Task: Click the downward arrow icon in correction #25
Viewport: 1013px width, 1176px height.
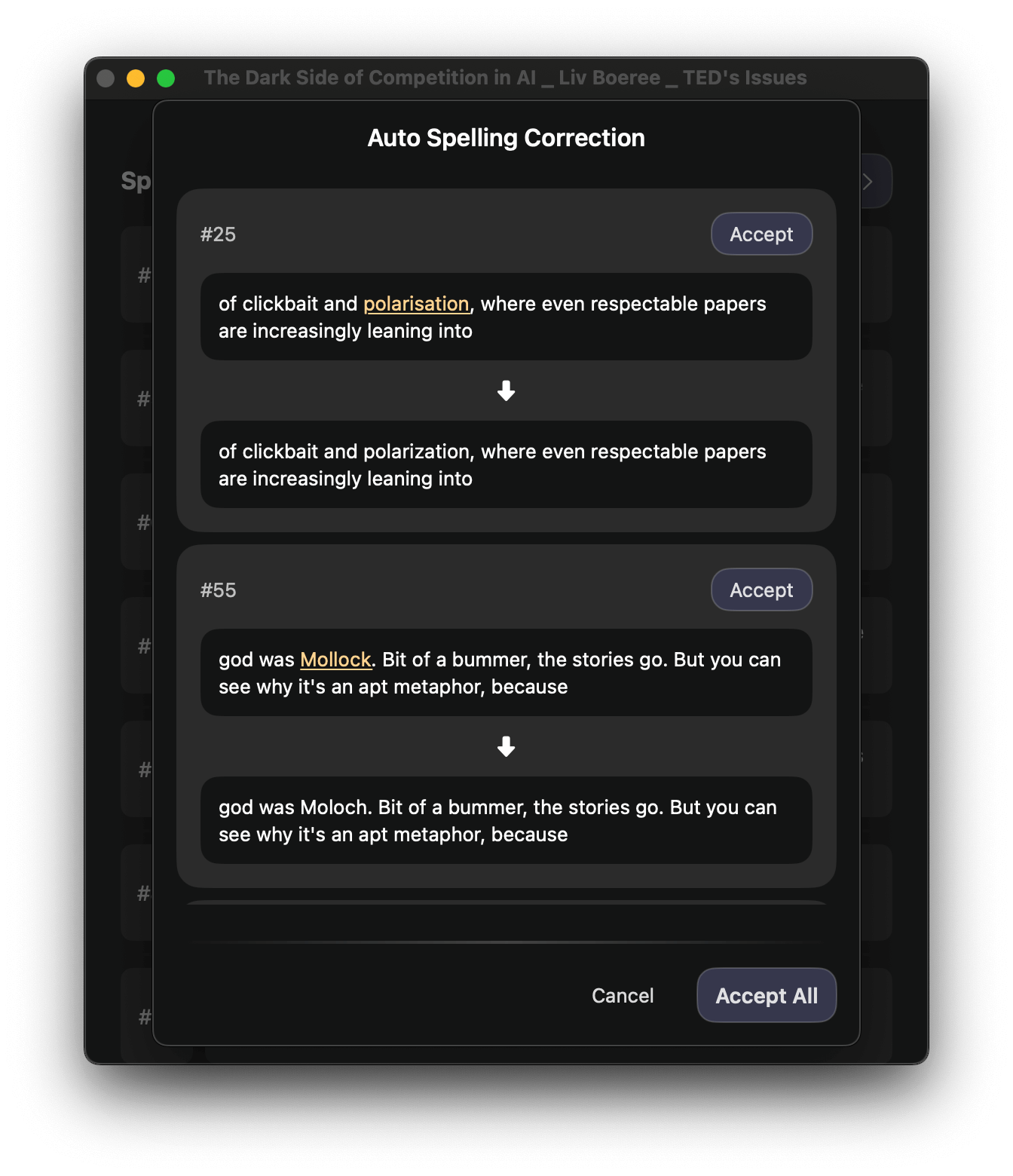Action: point(506,390)
